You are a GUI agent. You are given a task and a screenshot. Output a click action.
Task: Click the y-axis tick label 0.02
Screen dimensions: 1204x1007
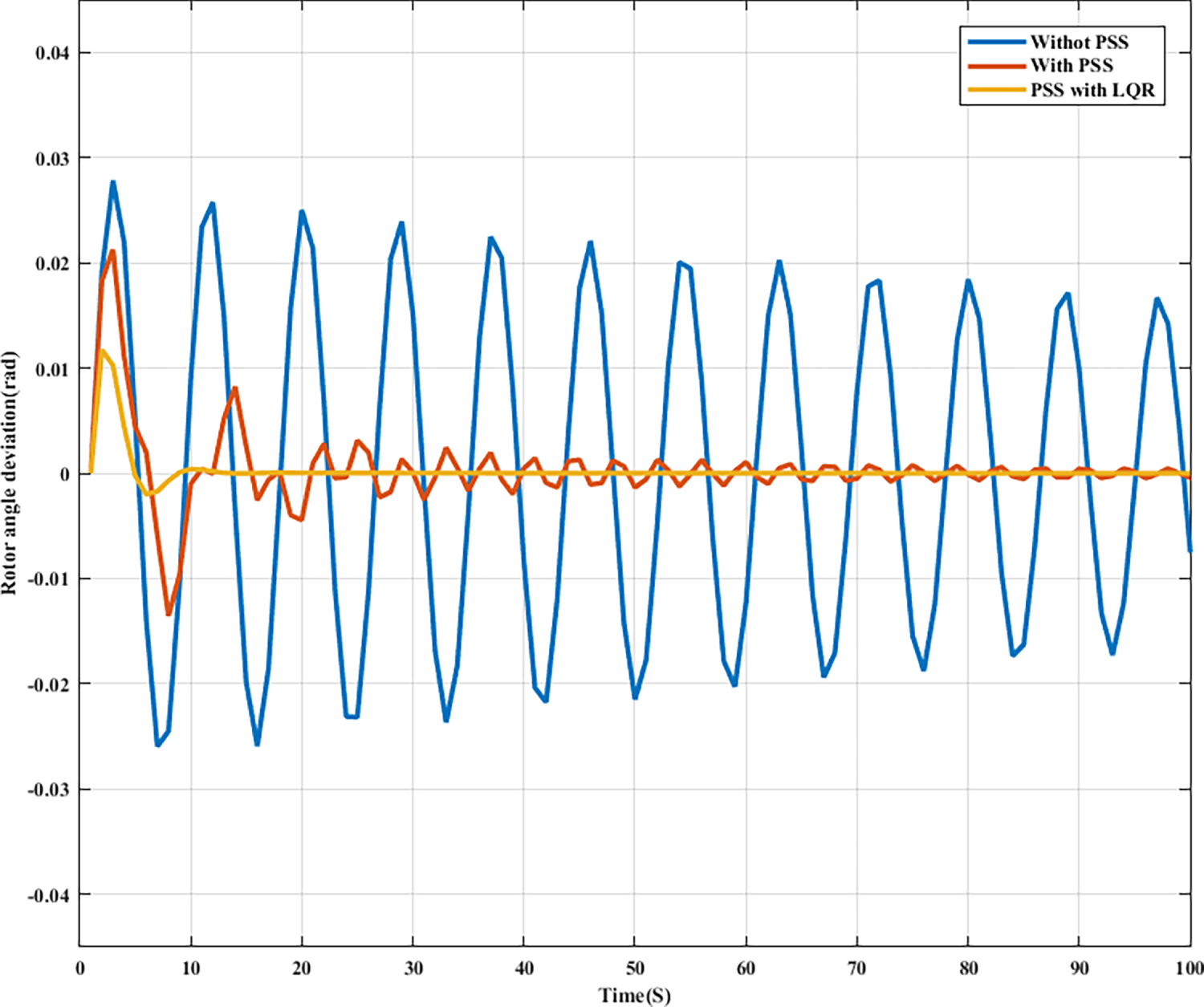click(x=52, y=264)
